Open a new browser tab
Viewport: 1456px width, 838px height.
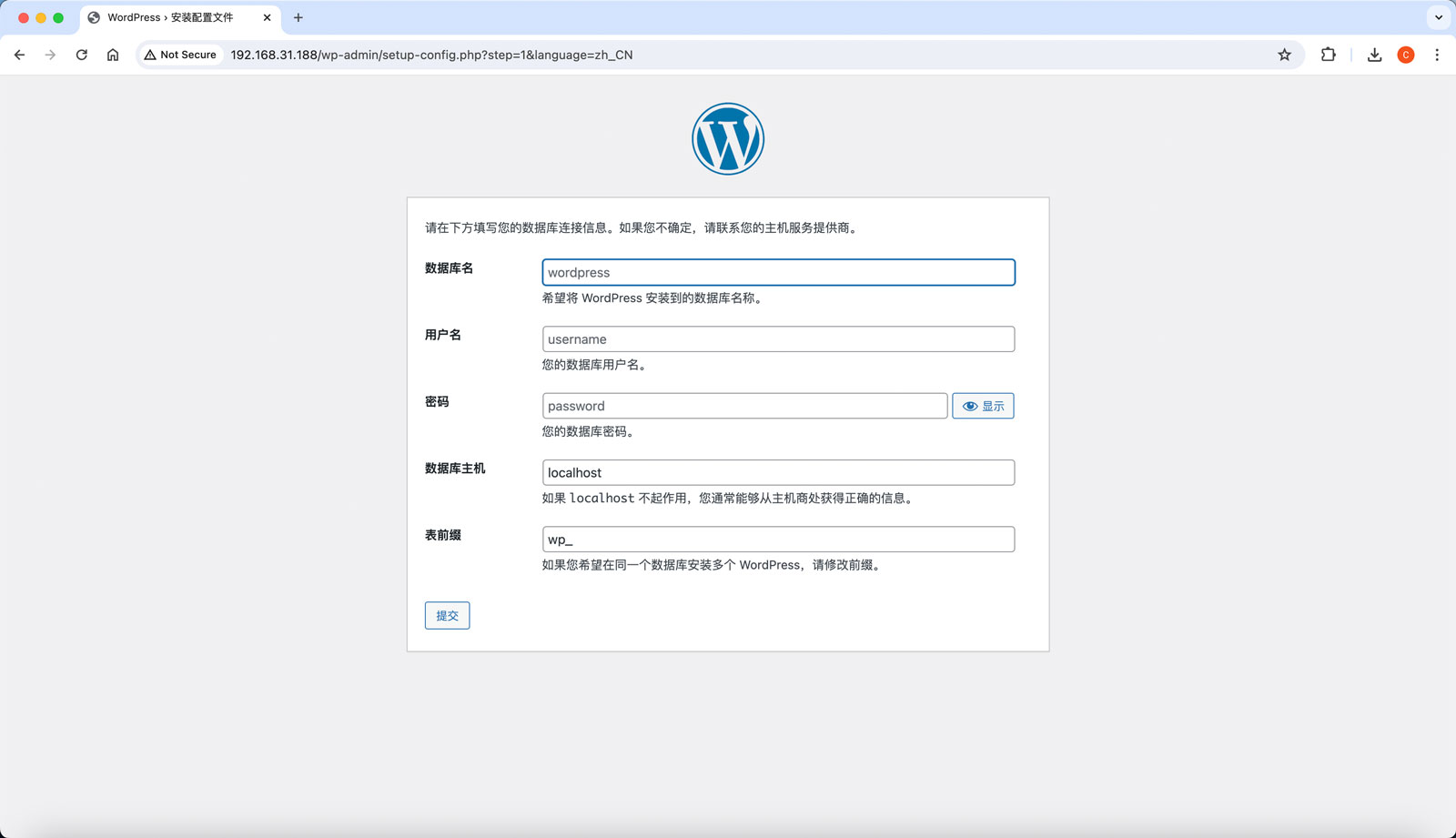(298, 17)
